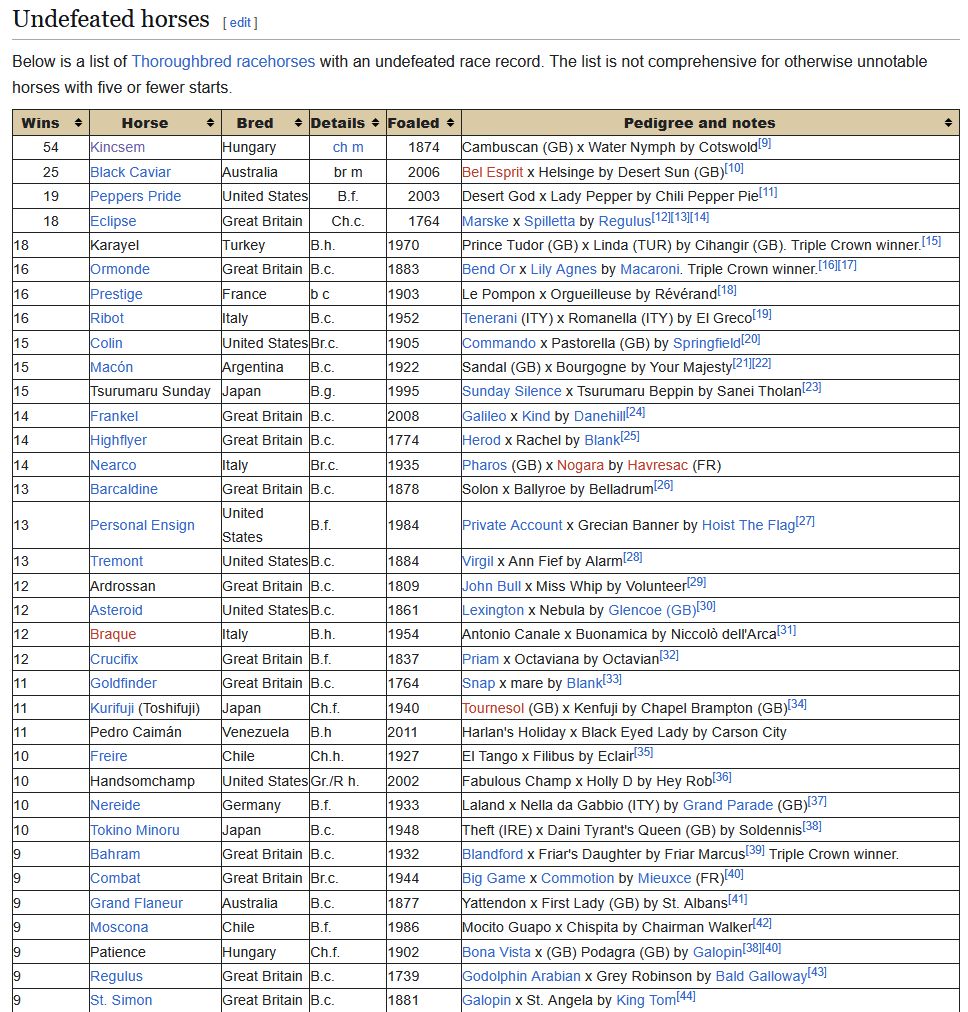Viewport: 968px width, 1012px height.
Task: Open the Springfield link
Action: point(707,343)
